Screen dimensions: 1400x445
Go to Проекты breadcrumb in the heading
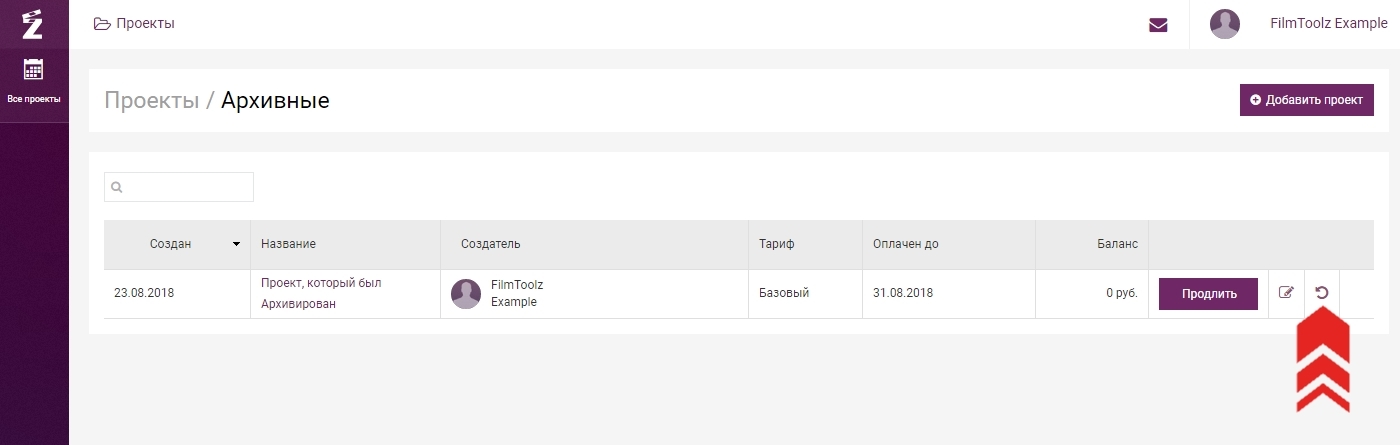coord(152,100)
